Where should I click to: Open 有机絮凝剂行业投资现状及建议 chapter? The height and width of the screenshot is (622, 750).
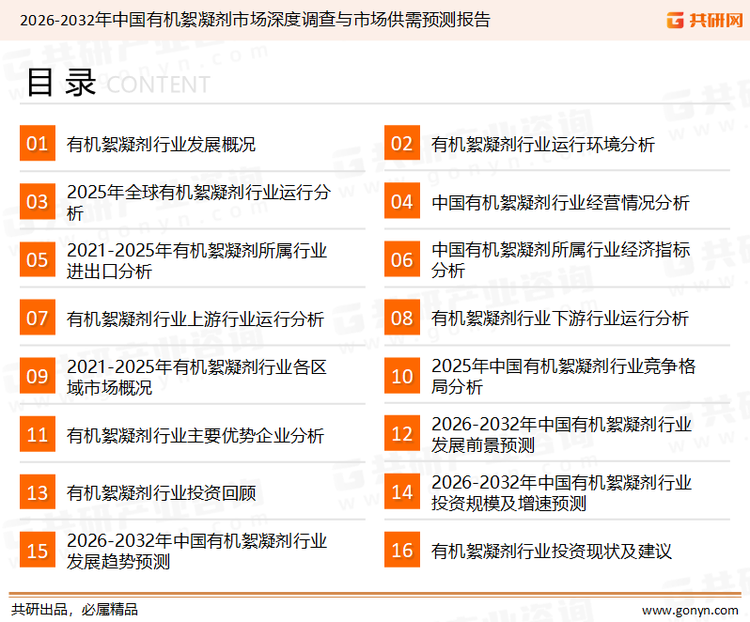pyautogui.click(x=551, y=550)
